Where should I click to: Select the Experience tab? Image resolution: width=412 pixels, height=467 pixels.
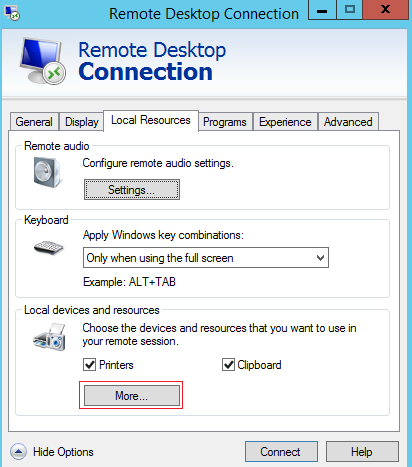click(285, 122)
